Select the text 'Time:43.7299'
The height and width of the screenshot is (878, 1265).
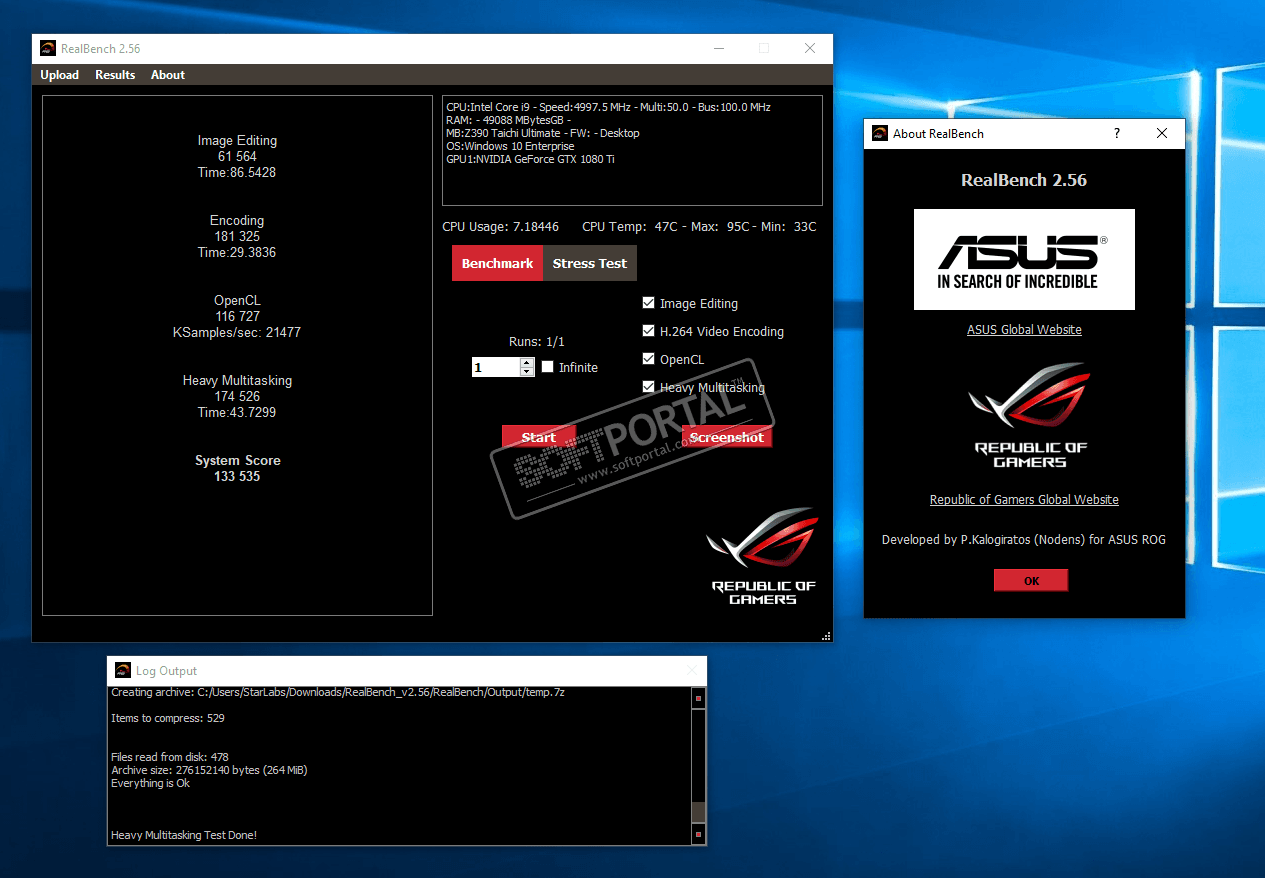(237, 412)
